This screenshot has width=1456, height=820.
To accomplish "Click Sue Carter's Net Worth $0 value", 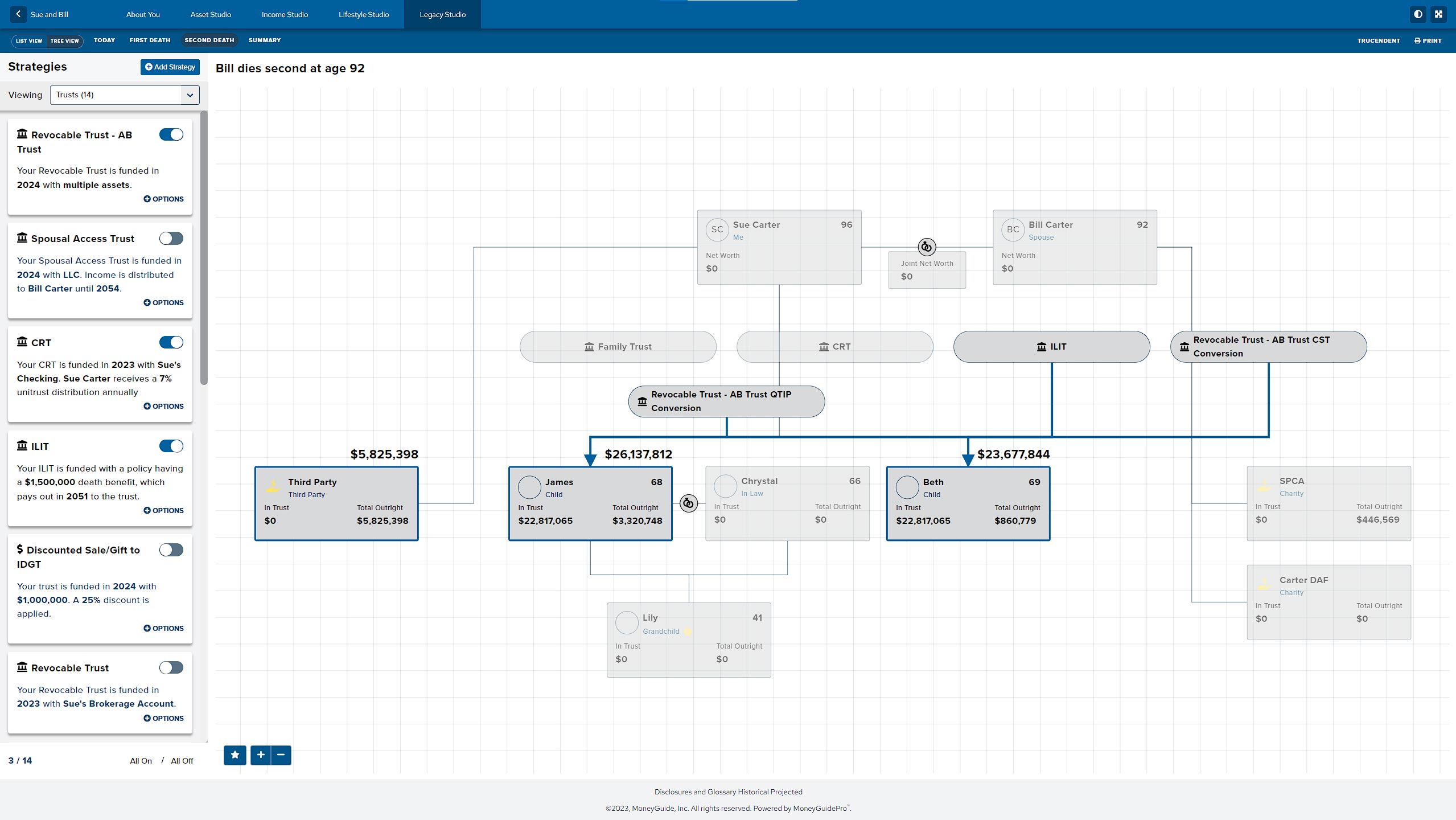I will pyautogui.click(x=711, y=269).
